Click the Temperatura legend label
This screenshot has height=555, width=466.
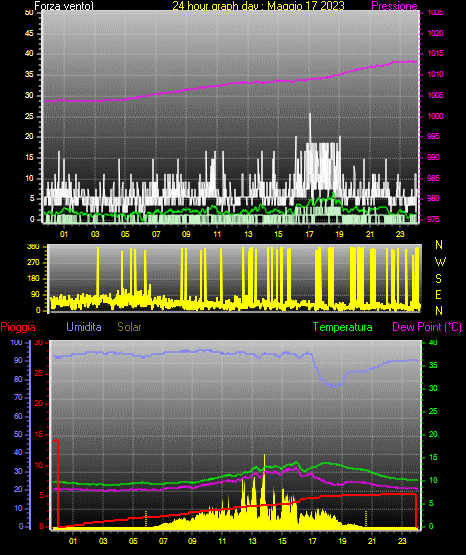[342, 327]
